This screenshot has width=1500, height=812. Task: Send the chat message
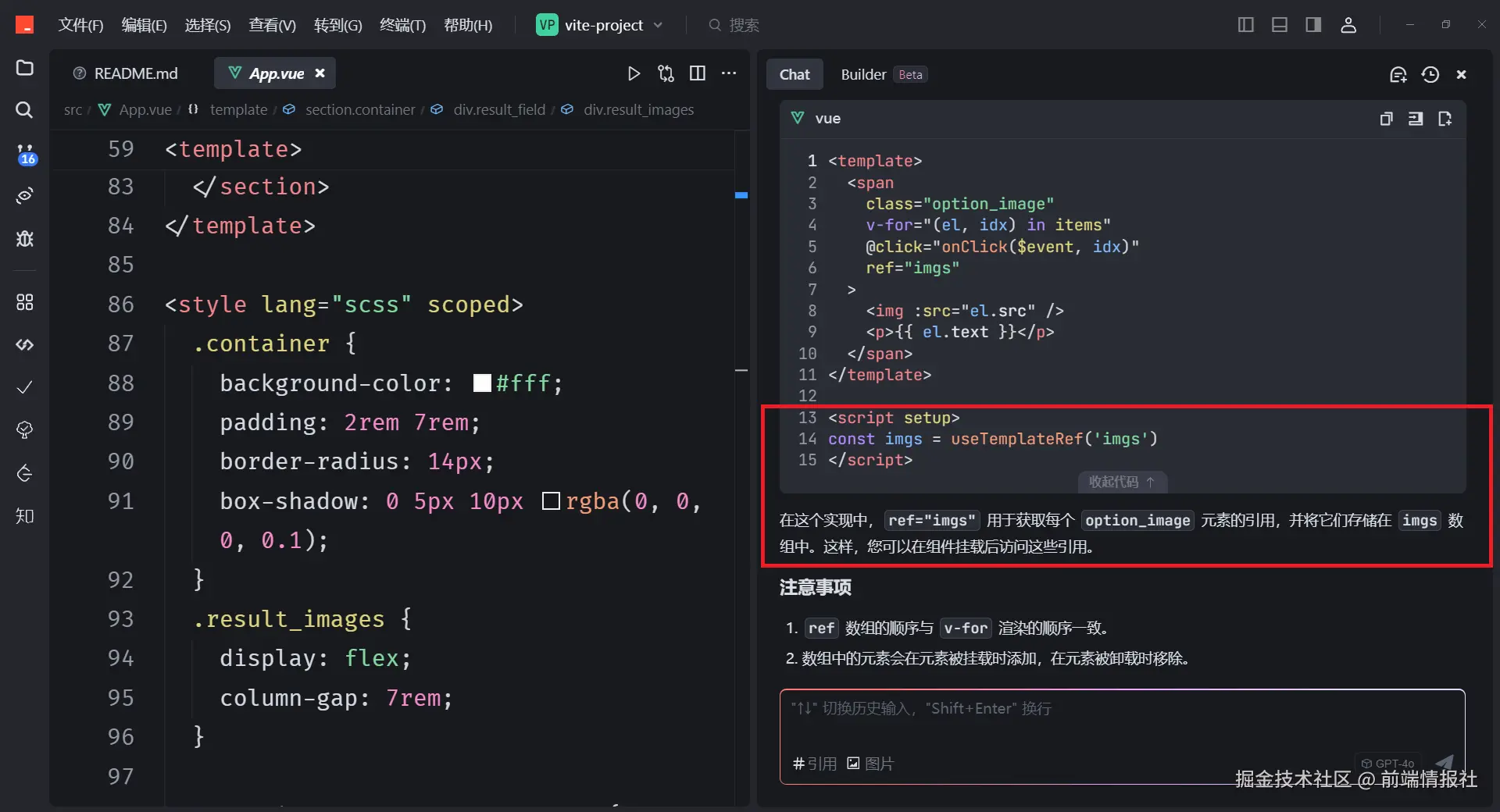click(x=1445, y=762)
